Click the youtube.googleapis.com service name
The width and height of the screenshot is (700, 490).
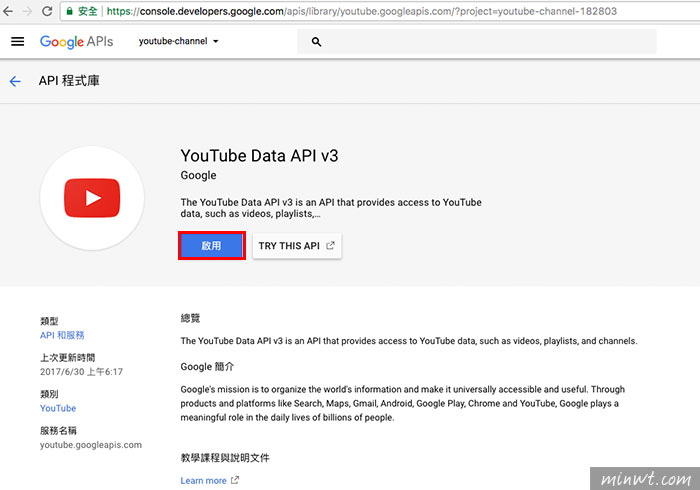pyautogui.click(x=91, y=445)
